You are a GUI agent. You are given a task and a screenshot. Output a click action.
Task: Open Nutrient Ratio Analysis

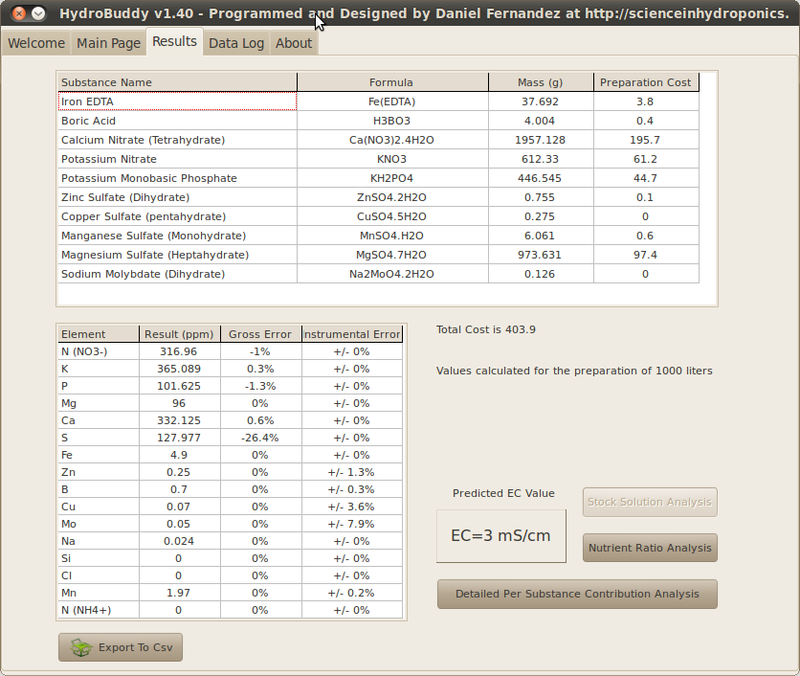pos(650,548)
